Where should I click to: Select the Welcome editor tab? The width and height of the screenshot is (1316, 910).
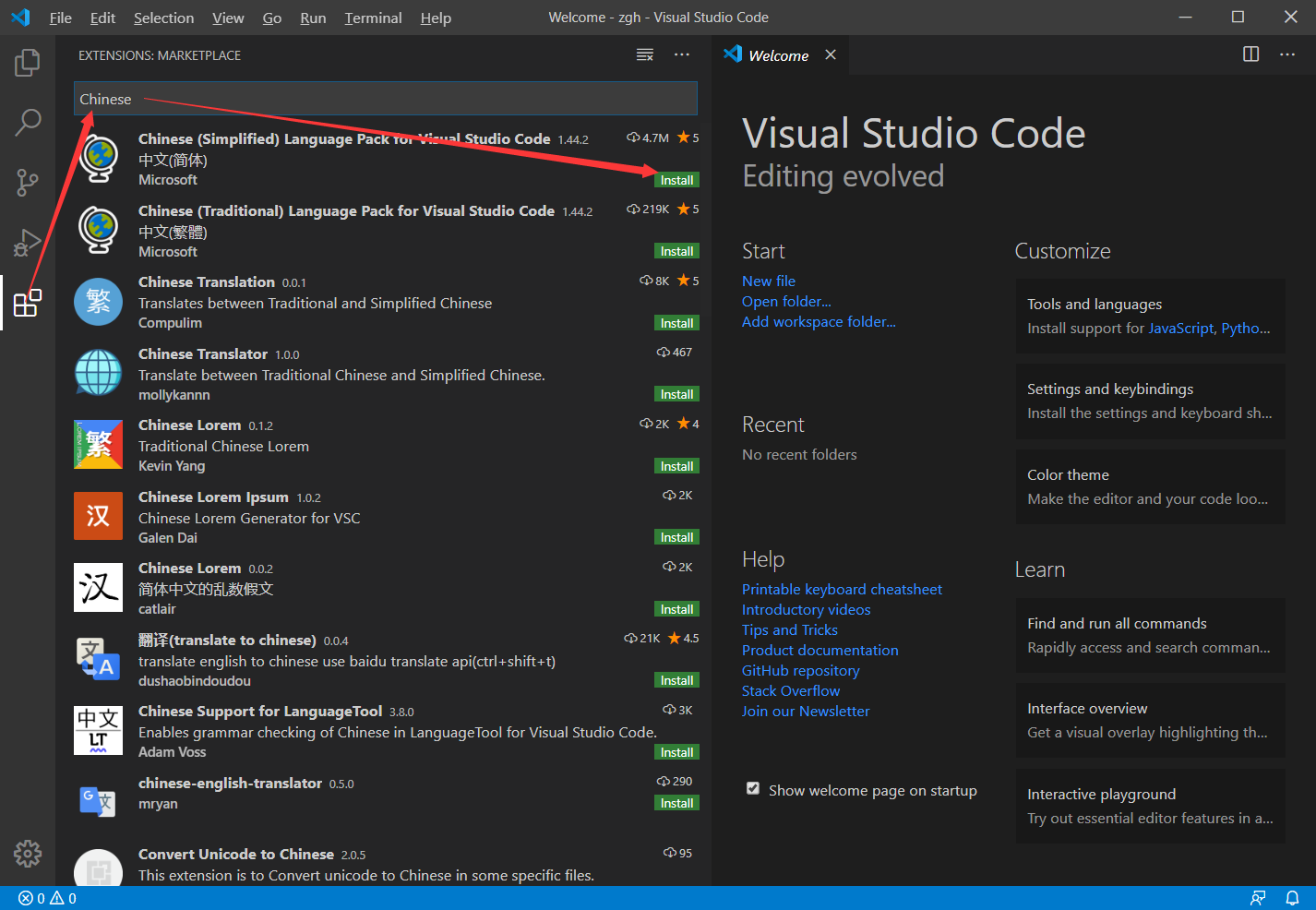(779, 55)
